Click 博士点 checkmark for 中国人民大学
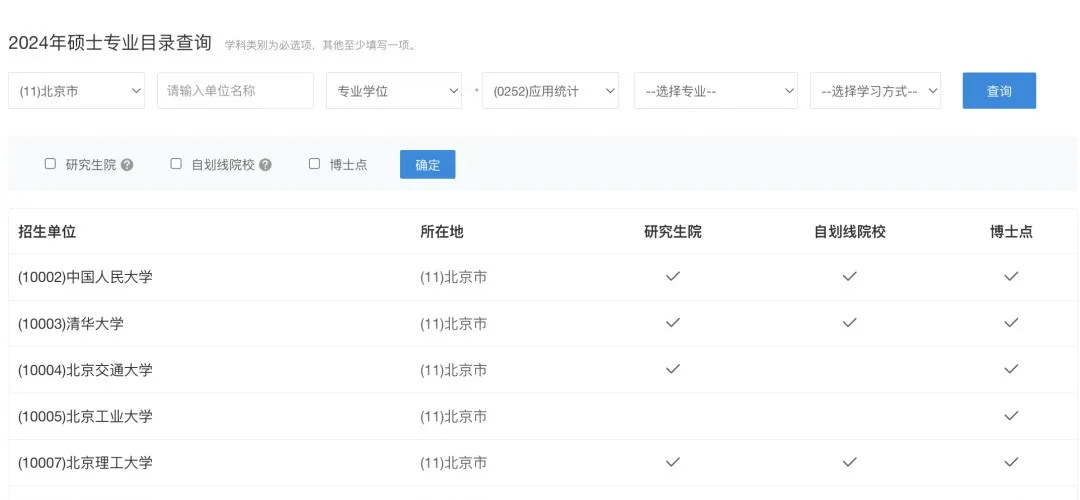Screen dimensions: 1080x500 [x=1011, y=276]
